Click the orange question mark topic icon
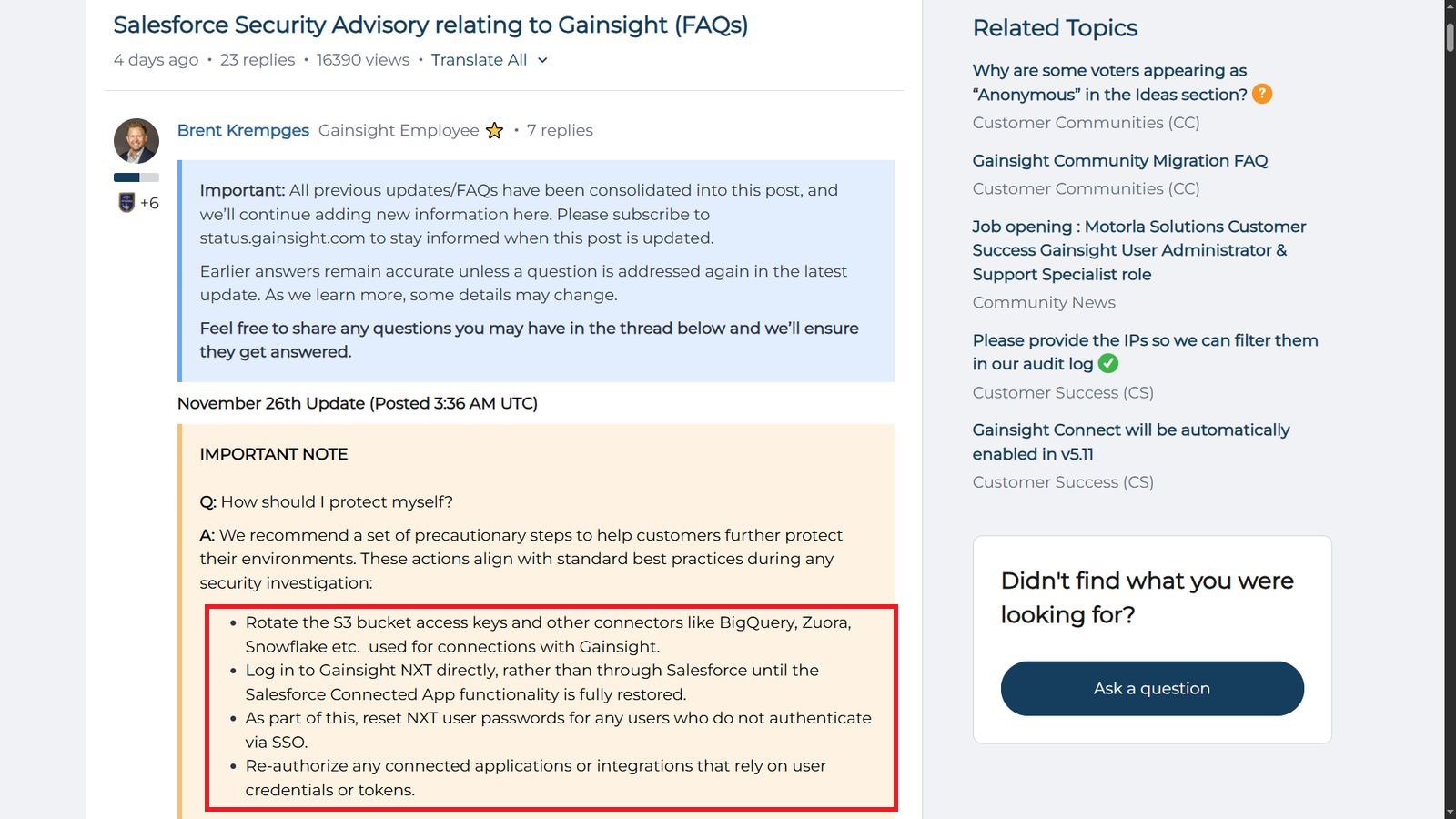Screen dimensions: 1456x819 pos(1262,94)
